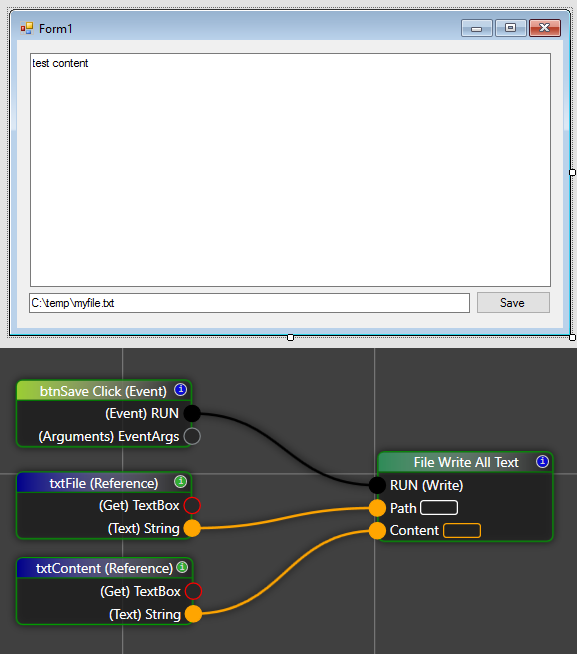Click the Path inline value box
This screenshot has height=654, width=577.
439,508
